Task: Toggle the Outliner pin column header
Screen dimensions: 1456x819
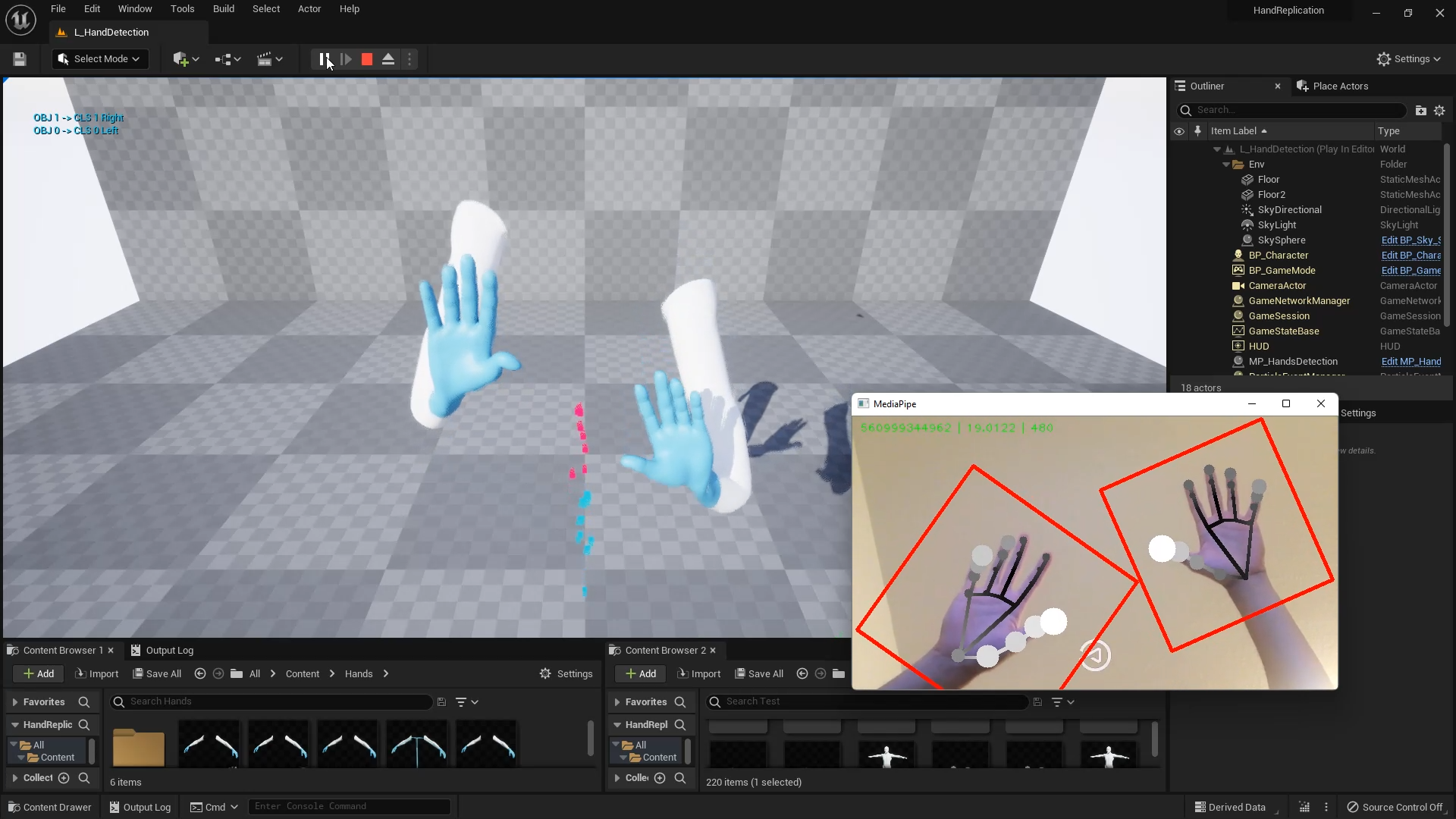Action: click(1197, 131)
